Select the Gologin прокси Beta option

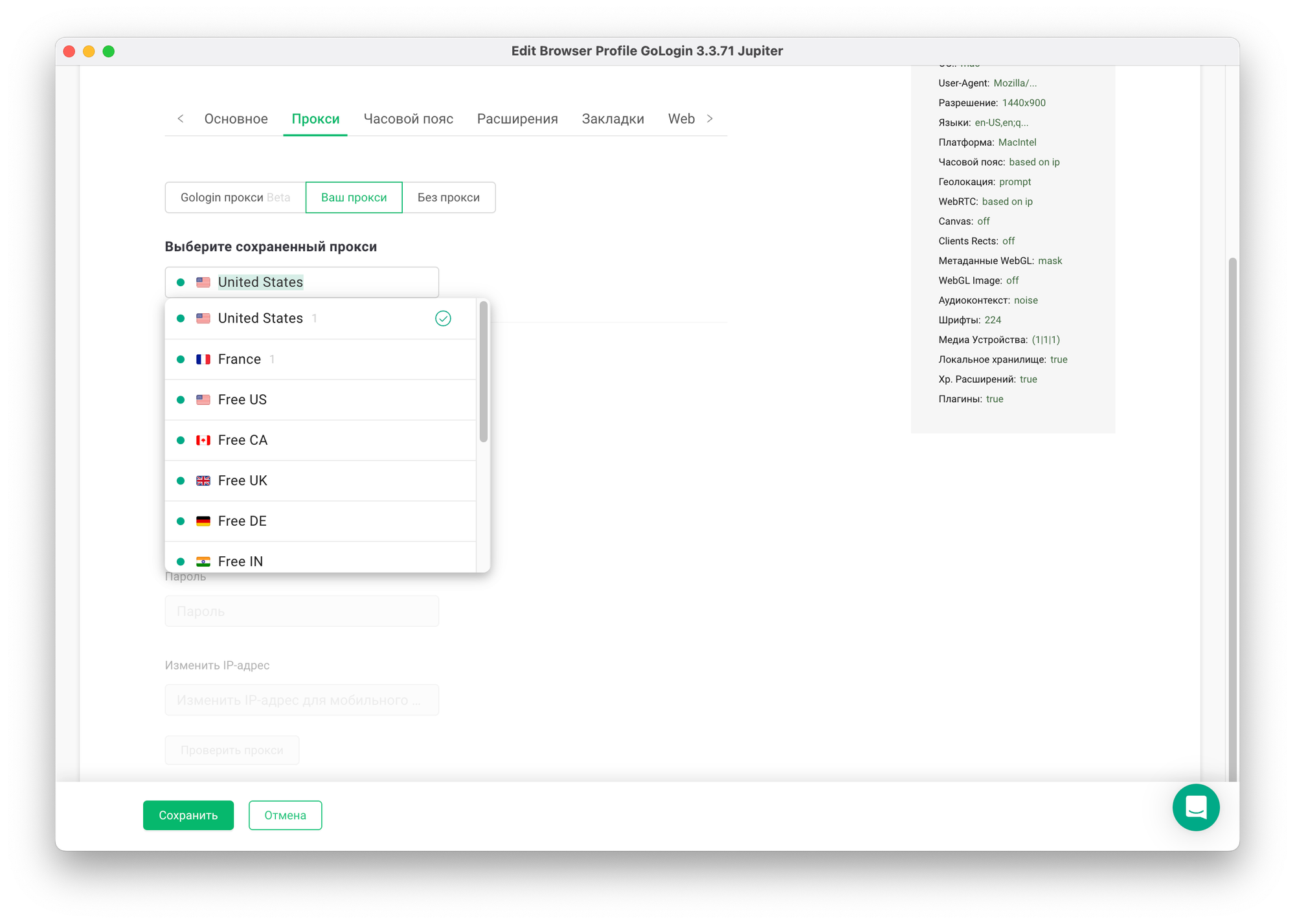coord(235,197)
